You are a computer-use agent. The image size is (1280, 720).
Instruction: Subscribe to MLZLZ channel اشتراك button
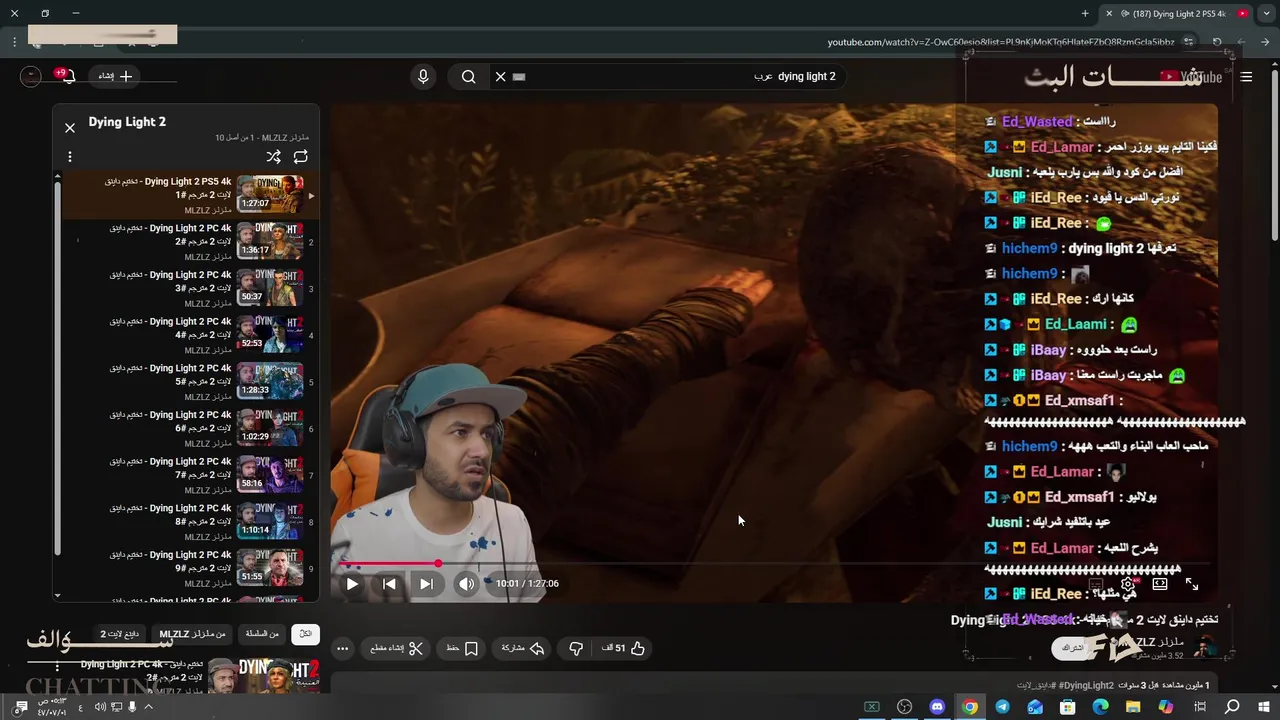(1073, 648)
